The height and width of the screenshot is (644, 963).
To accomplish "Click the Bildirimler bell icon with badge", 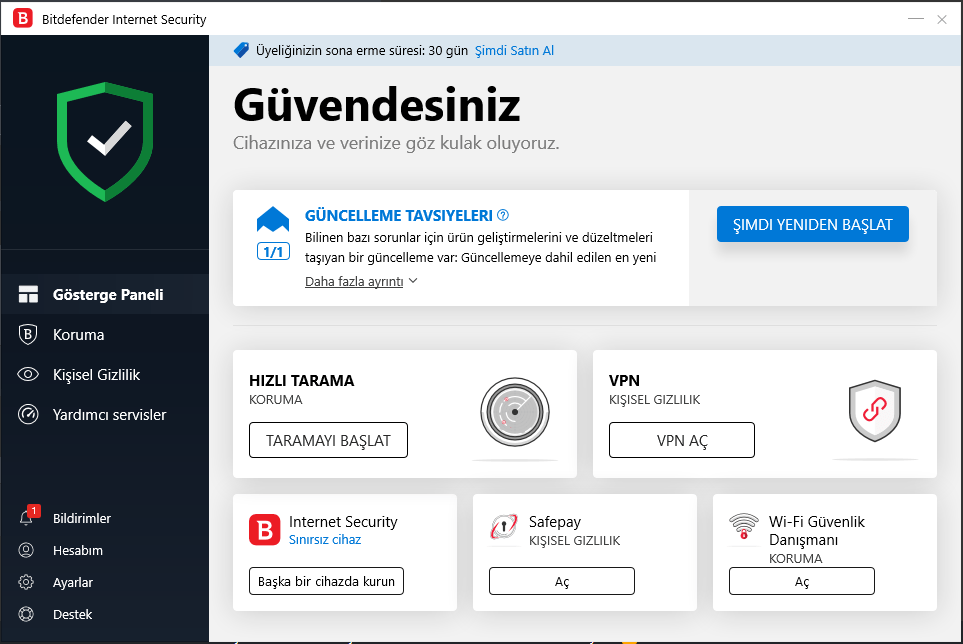I will 28,516.
